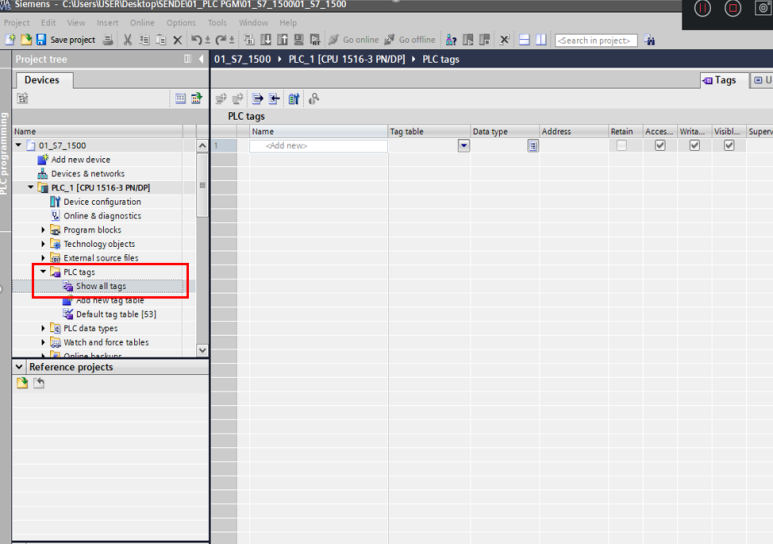773x544 pixels.
Task: Expand the Program blocks folder
Action: click(x=43, y=230)
